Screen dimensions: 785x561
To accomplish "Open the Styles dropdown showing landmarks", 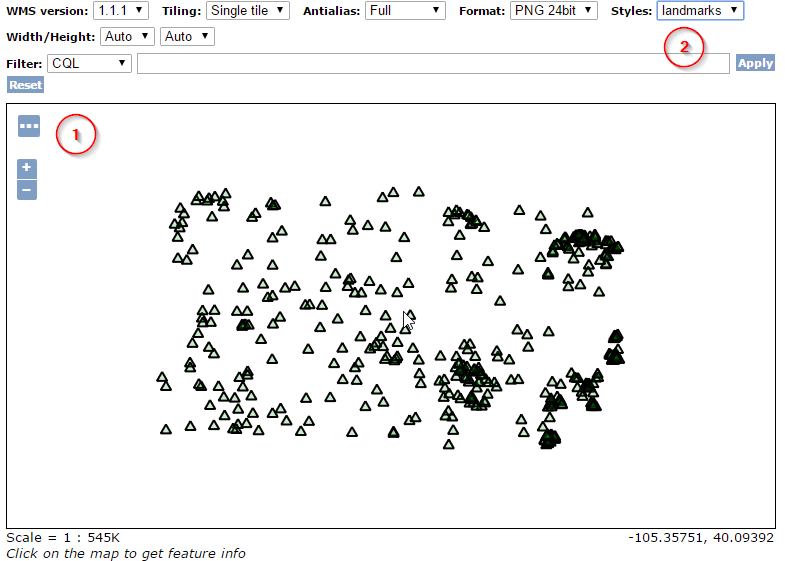I will pos(700,11).
